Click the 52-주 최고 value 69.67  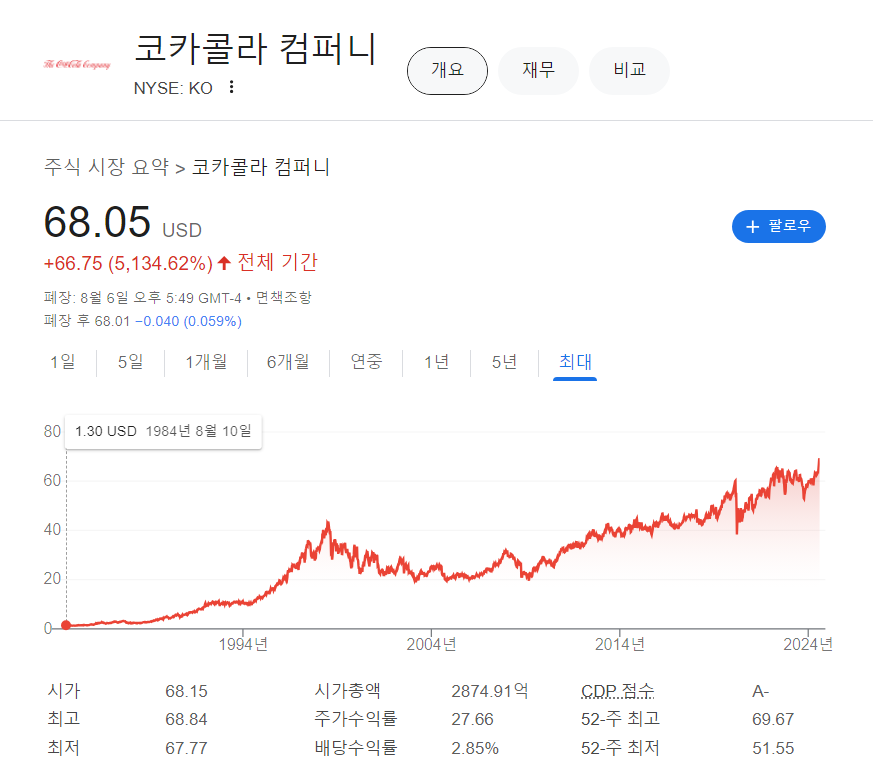point(773,720)
